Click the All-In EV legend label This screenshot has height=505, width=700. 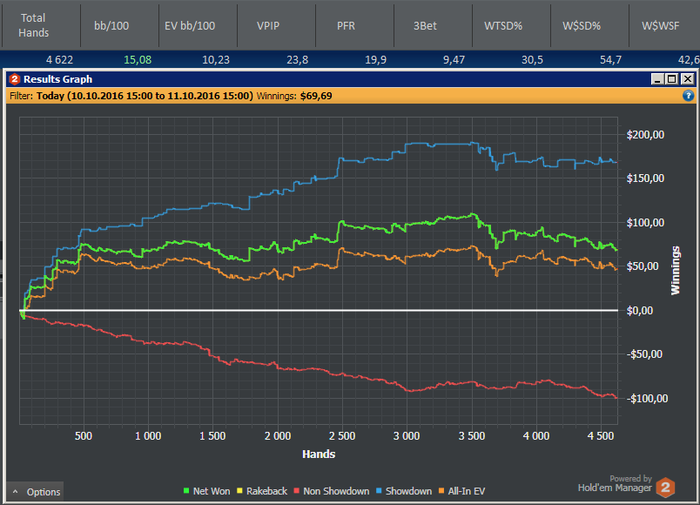point(467,491)
